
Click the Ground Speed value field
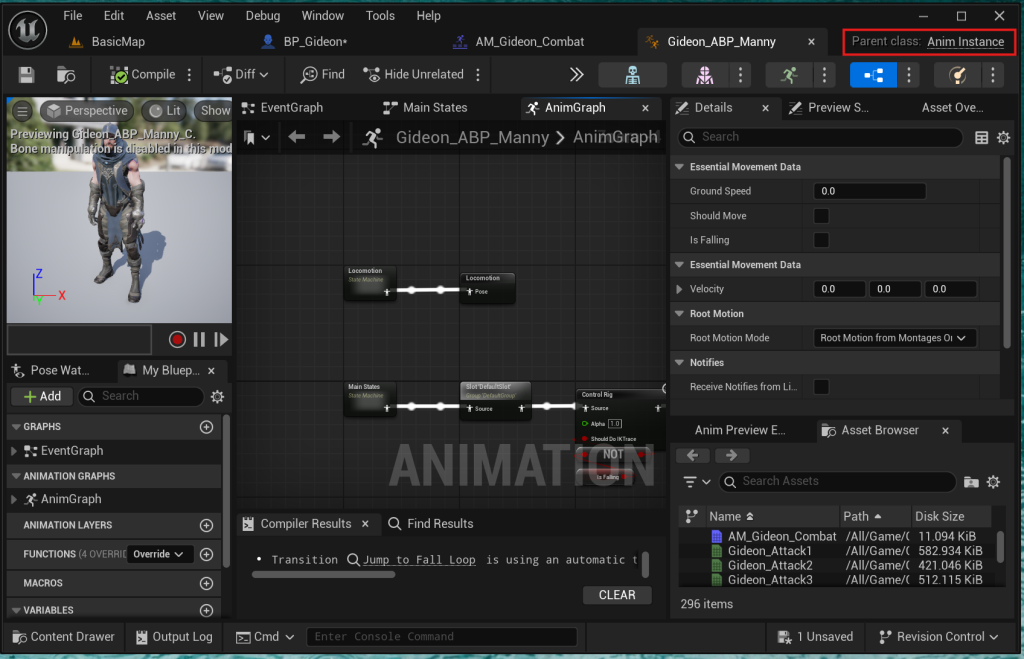click(869, 191)
